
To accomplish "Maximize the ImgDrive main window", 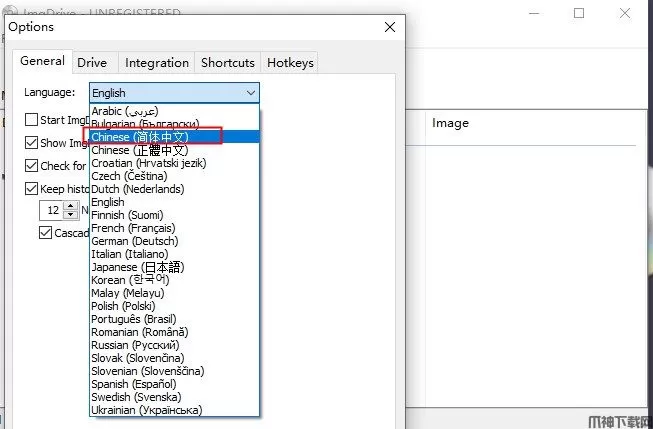I will (x=578, y=13).
